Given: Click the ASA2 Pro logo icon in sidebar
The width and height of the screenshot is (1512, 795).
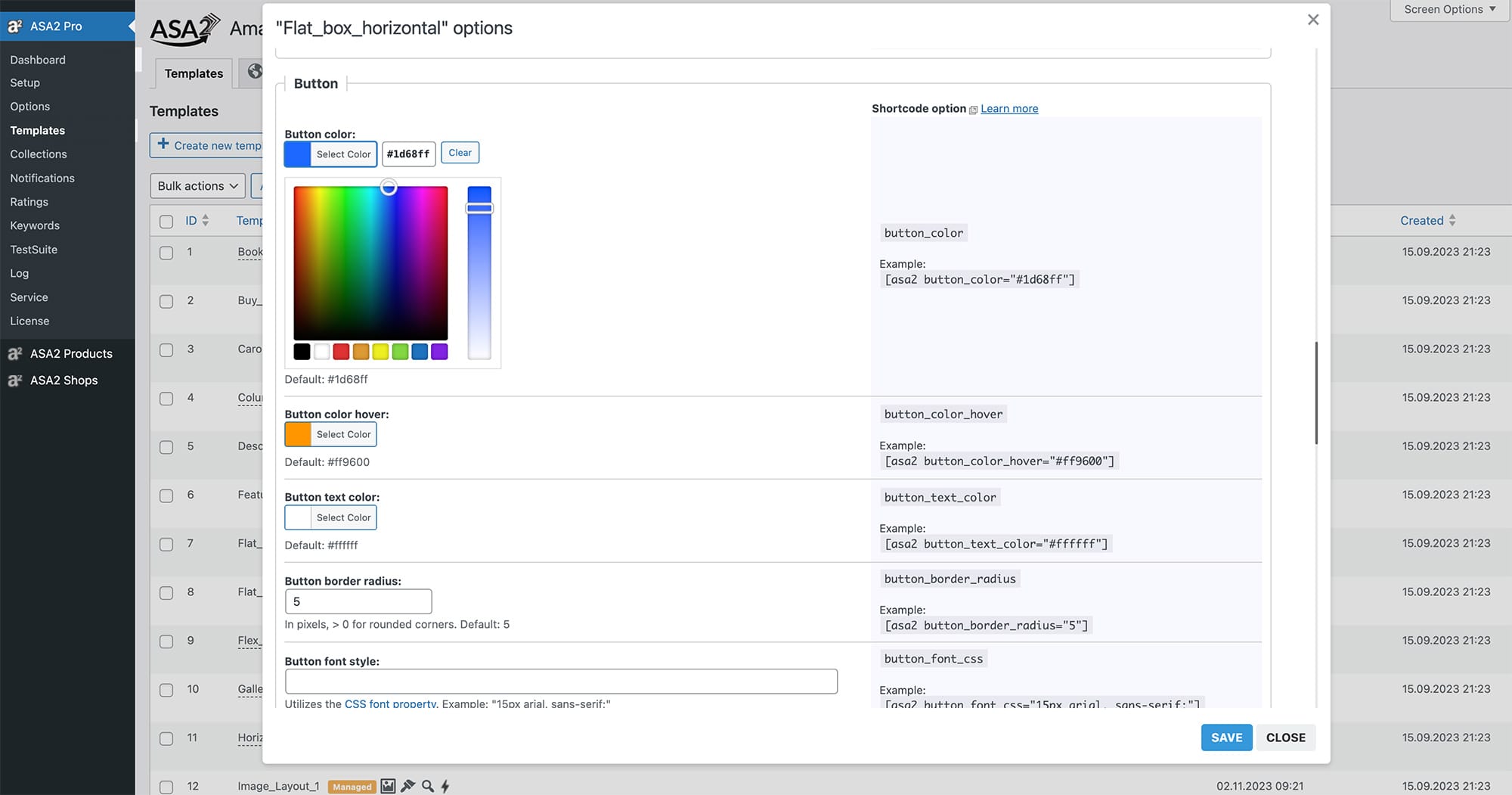Looking at the screenshot, I should [x=14, y=26].
